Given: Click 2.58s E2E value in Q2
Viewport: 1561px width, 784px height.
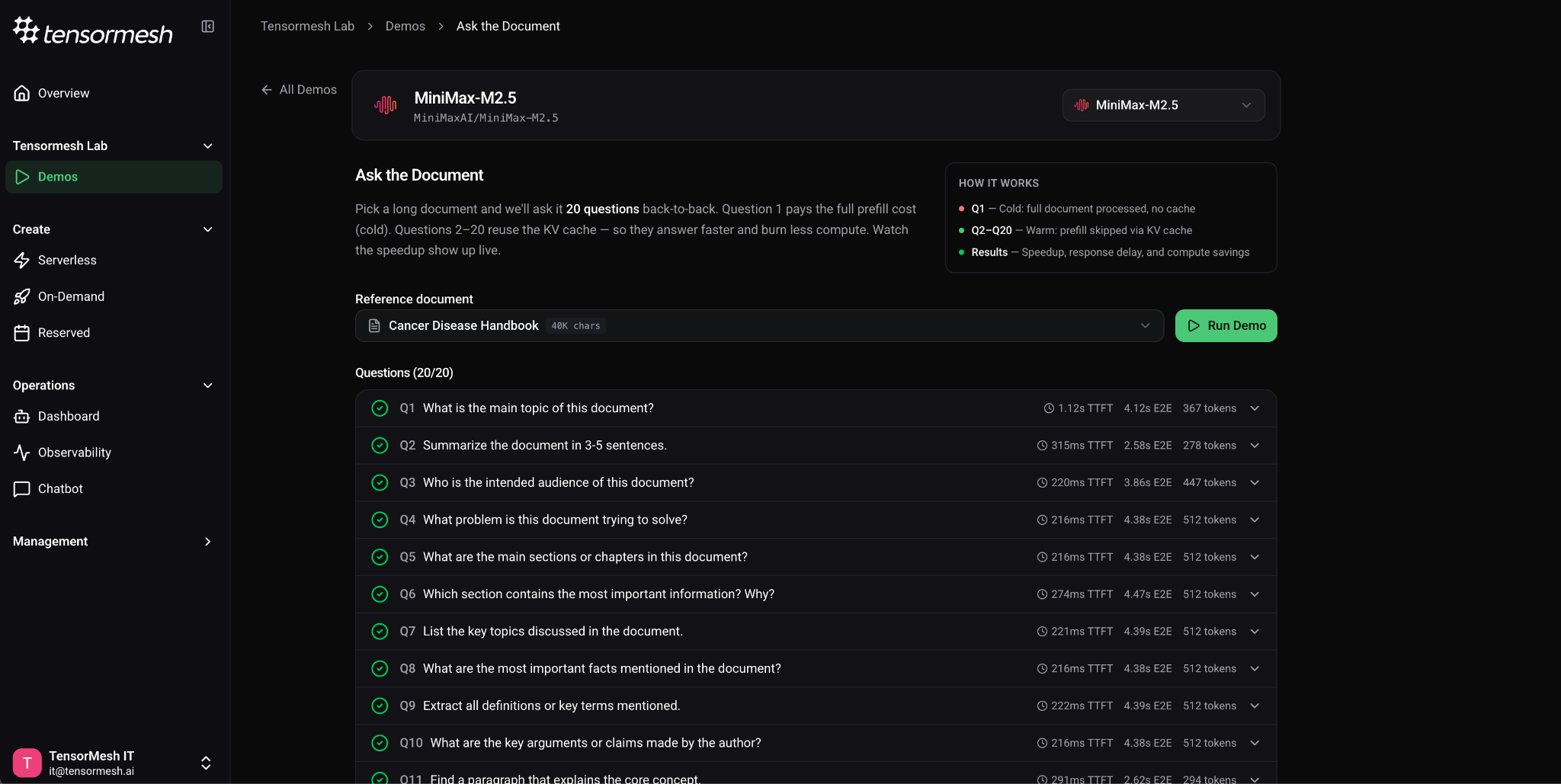Looking at the screenshot, I should pyautogui.click(x=1147, y=446).
